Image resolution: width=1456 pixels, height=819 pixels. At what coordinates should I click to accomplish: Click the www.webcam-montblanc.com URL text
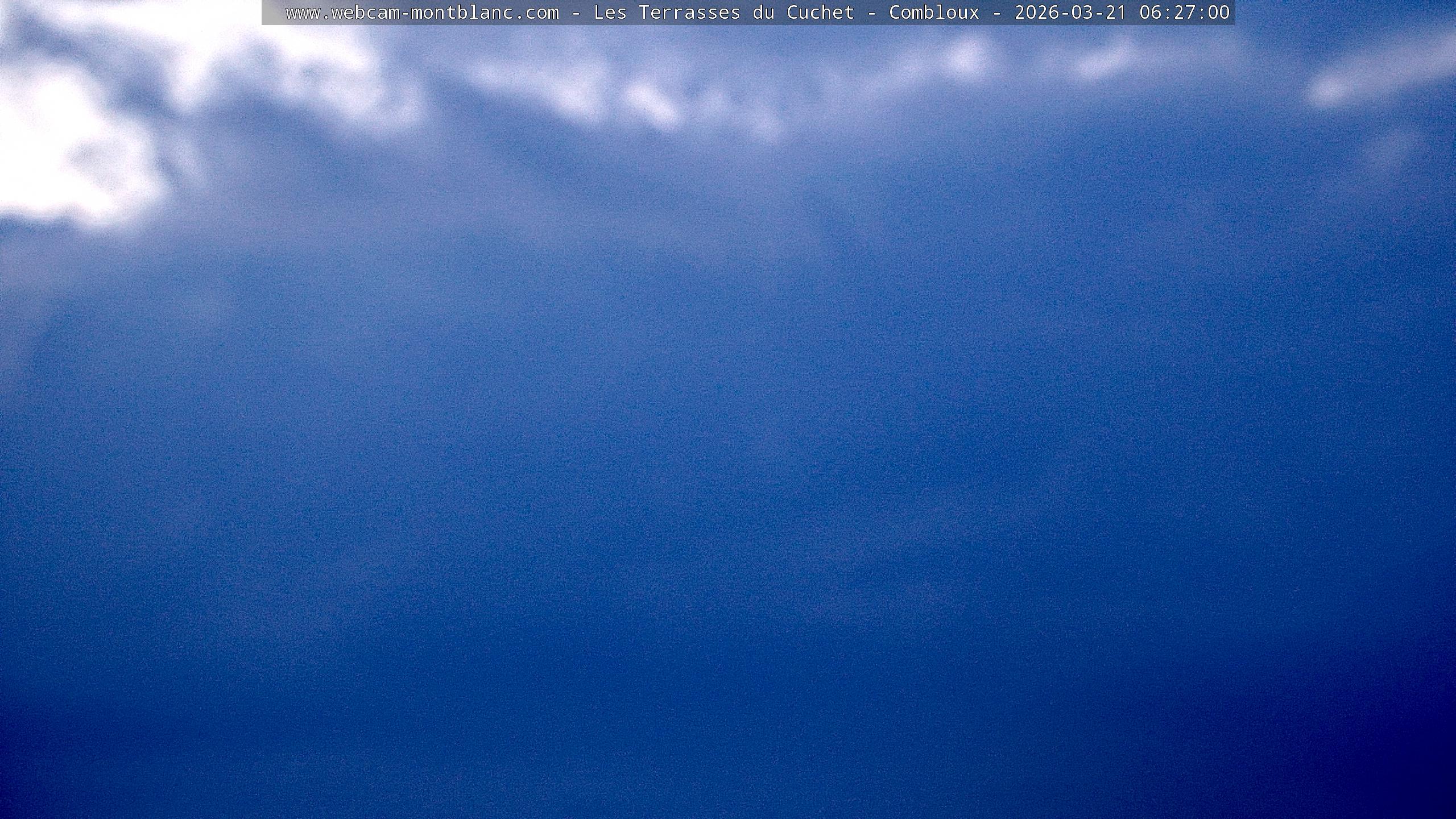pos(422,13)
